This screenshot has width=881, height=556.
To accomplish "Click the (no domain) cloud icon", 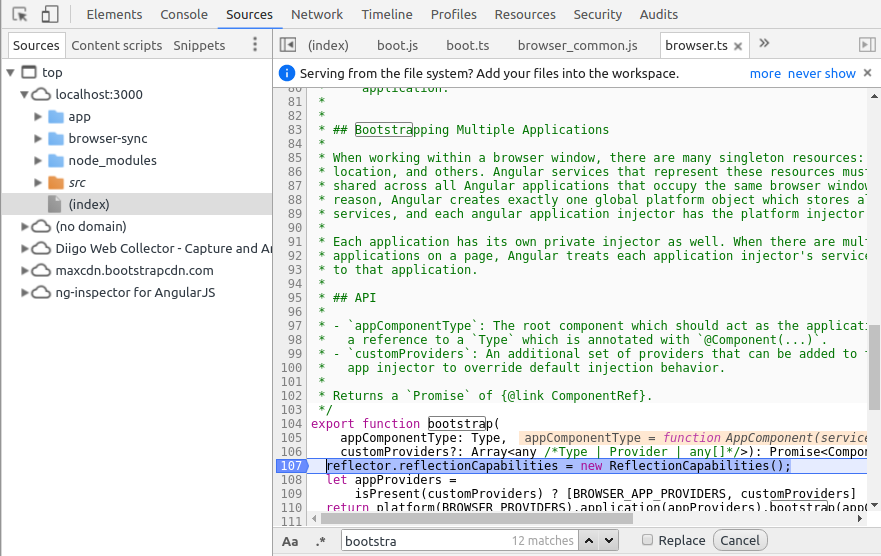I will click(41, 226).
